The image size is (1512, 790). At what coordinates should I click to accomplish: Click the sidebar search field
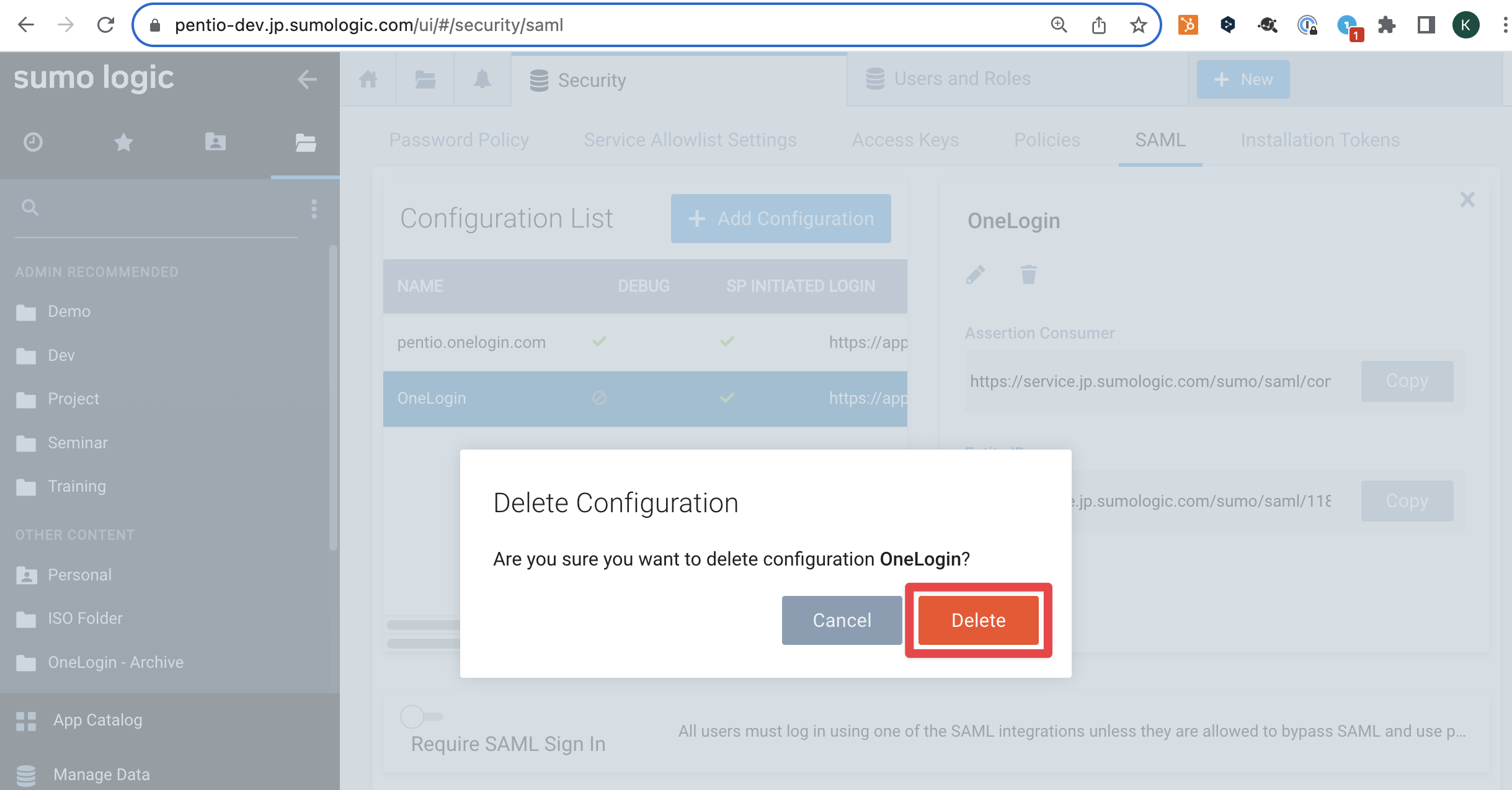click(x=156, y=208)
